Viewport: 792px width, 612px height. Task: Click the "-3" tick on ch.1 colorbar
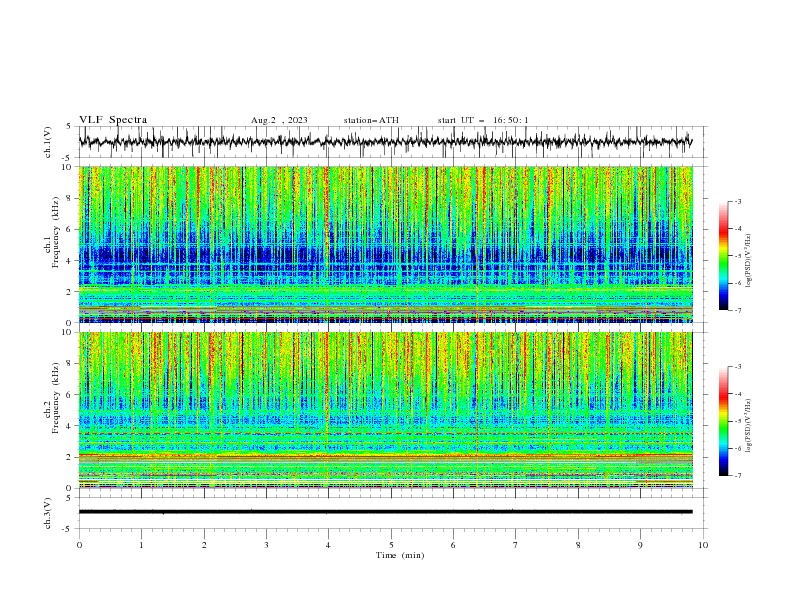click(737, 201)
